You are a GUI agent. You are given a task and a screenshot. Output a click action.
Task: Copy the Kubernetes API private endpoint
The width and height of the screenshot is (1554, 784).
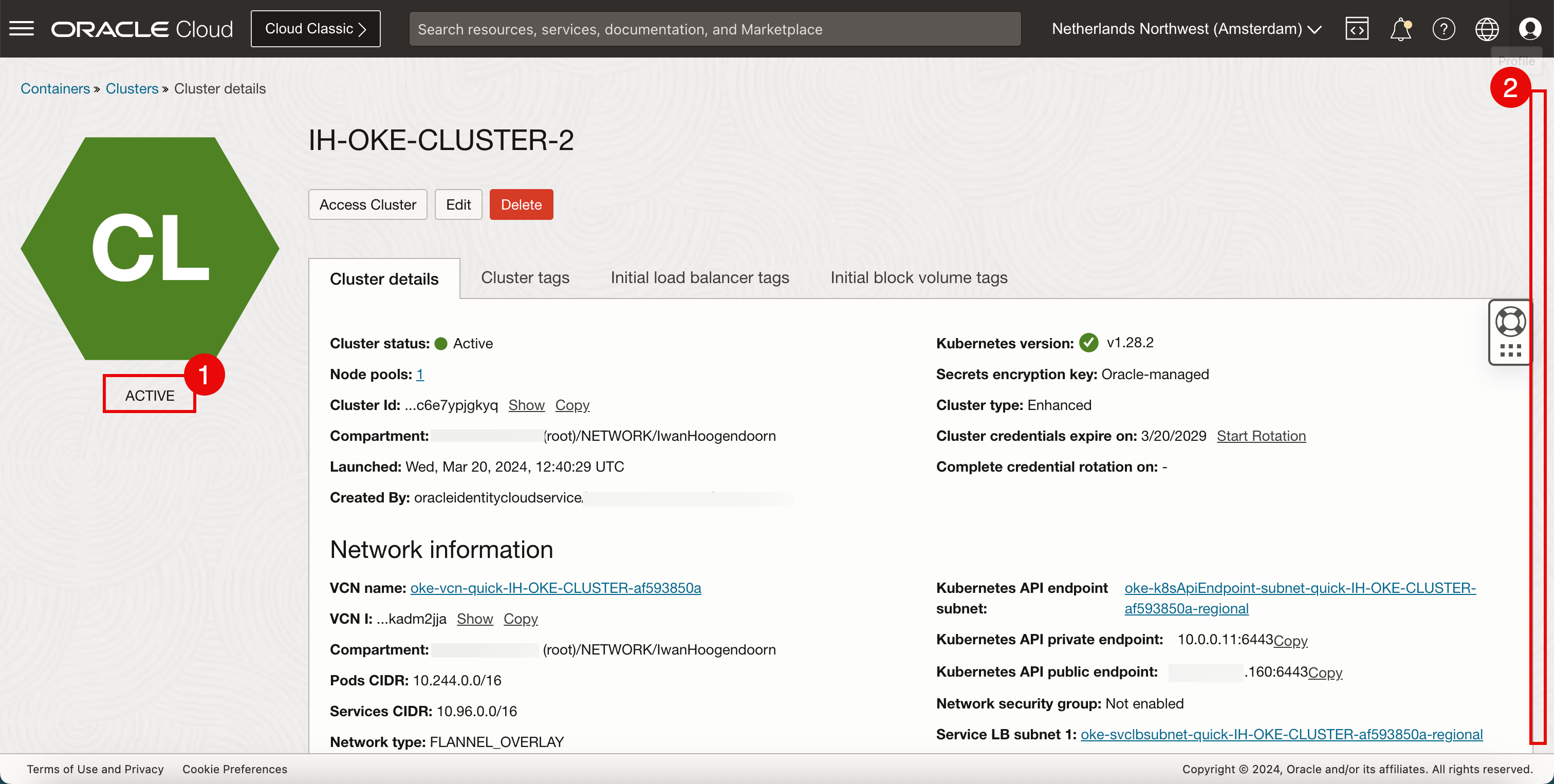pos(1290,641)
